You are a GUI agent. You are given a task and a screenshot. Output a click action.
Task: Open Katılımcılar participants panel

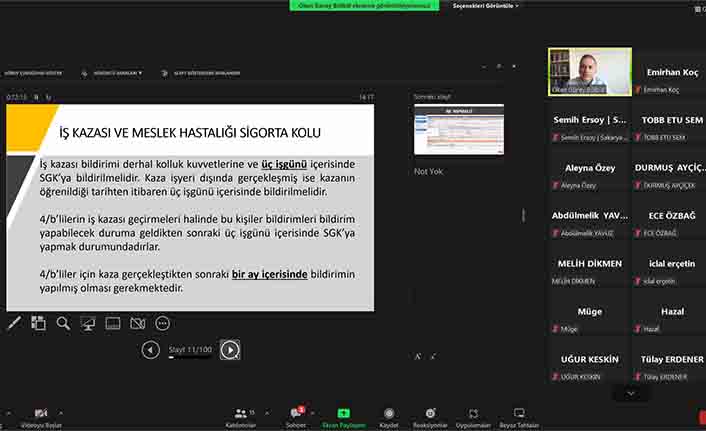240,416
